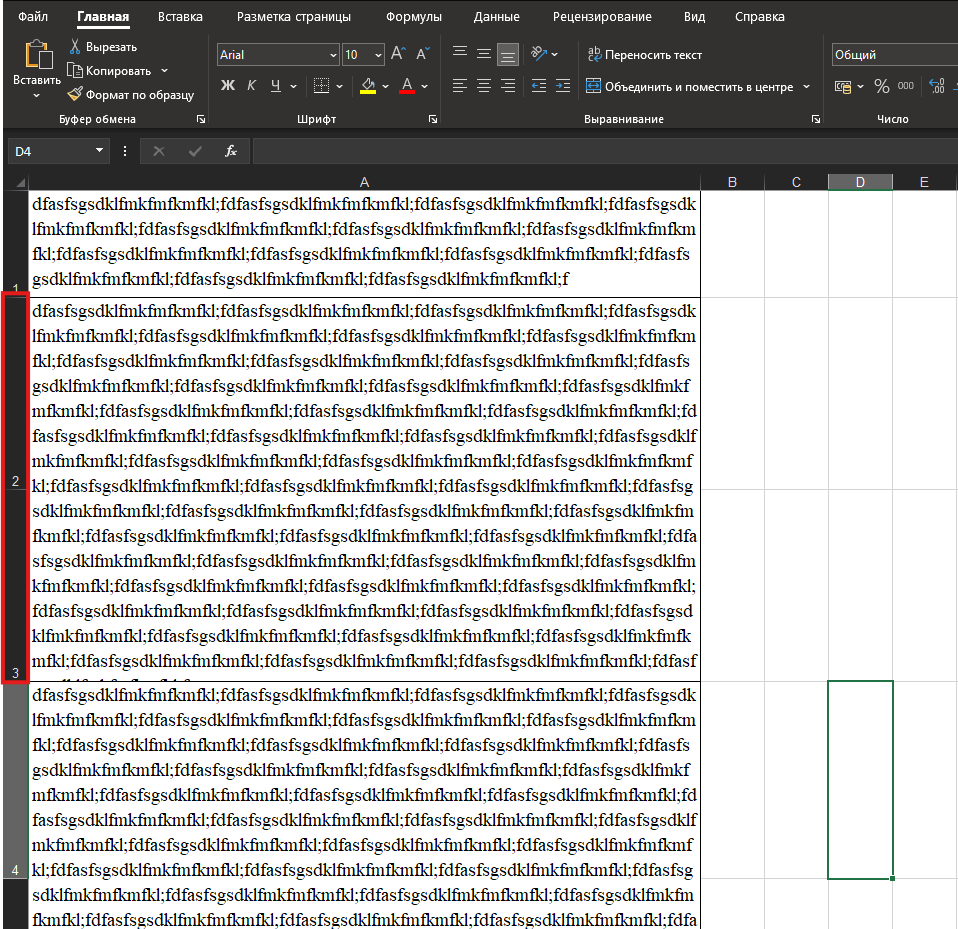Select column D header
The image size is (958, 929).
(x=860, y=182)
